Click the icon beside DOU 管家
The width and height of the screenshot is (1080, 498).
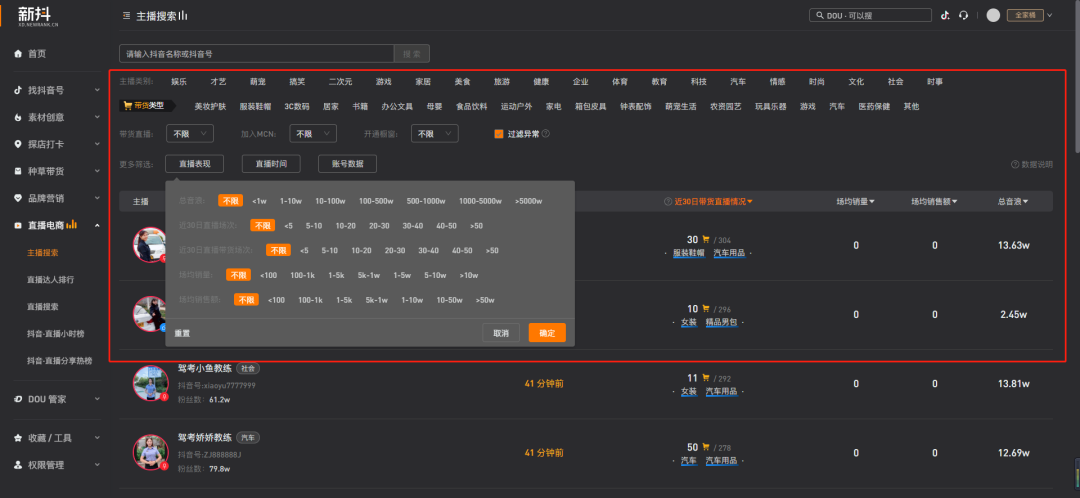18,399
